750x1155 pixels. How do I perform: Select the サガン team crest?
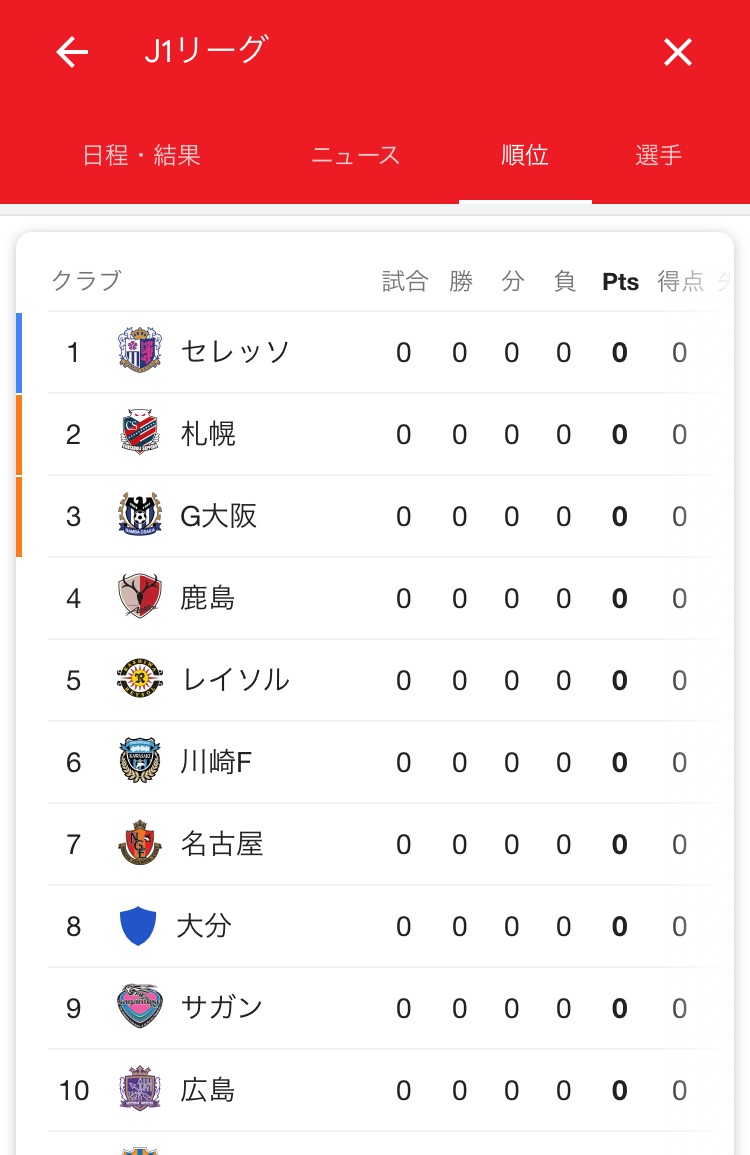pyautogui.click(x=139, y=1005)
